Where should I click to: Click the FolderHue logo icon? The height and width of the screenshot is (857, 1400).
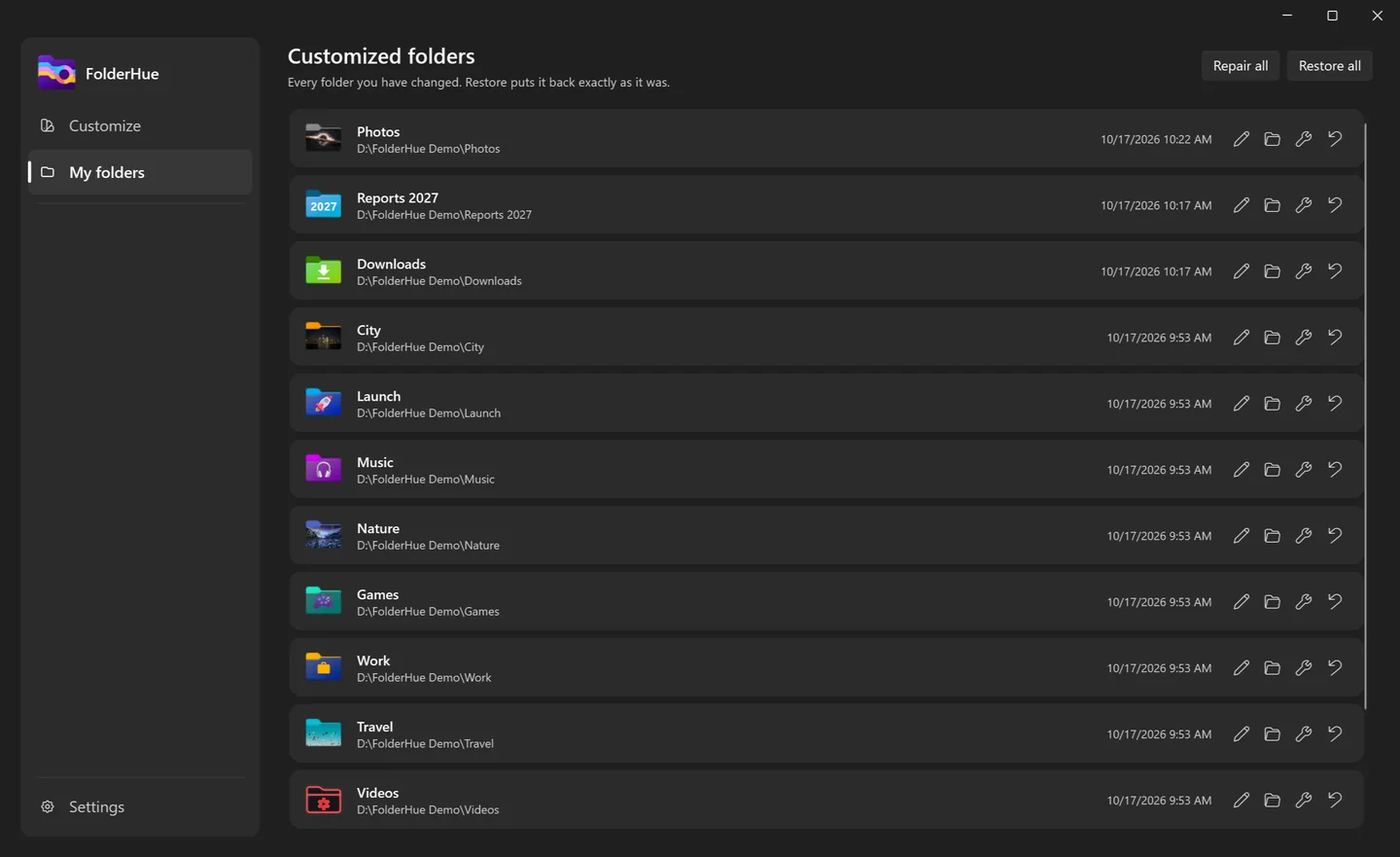coord(56,73)
